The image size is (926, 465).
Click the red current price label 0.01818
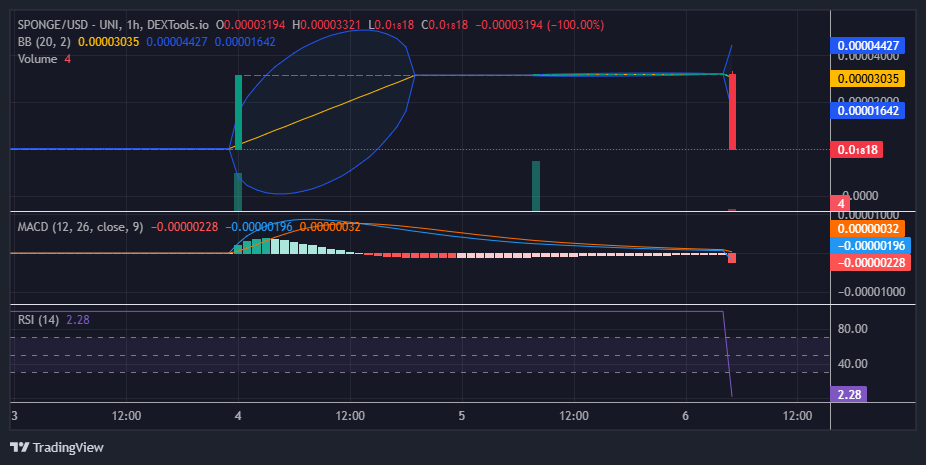857,149
